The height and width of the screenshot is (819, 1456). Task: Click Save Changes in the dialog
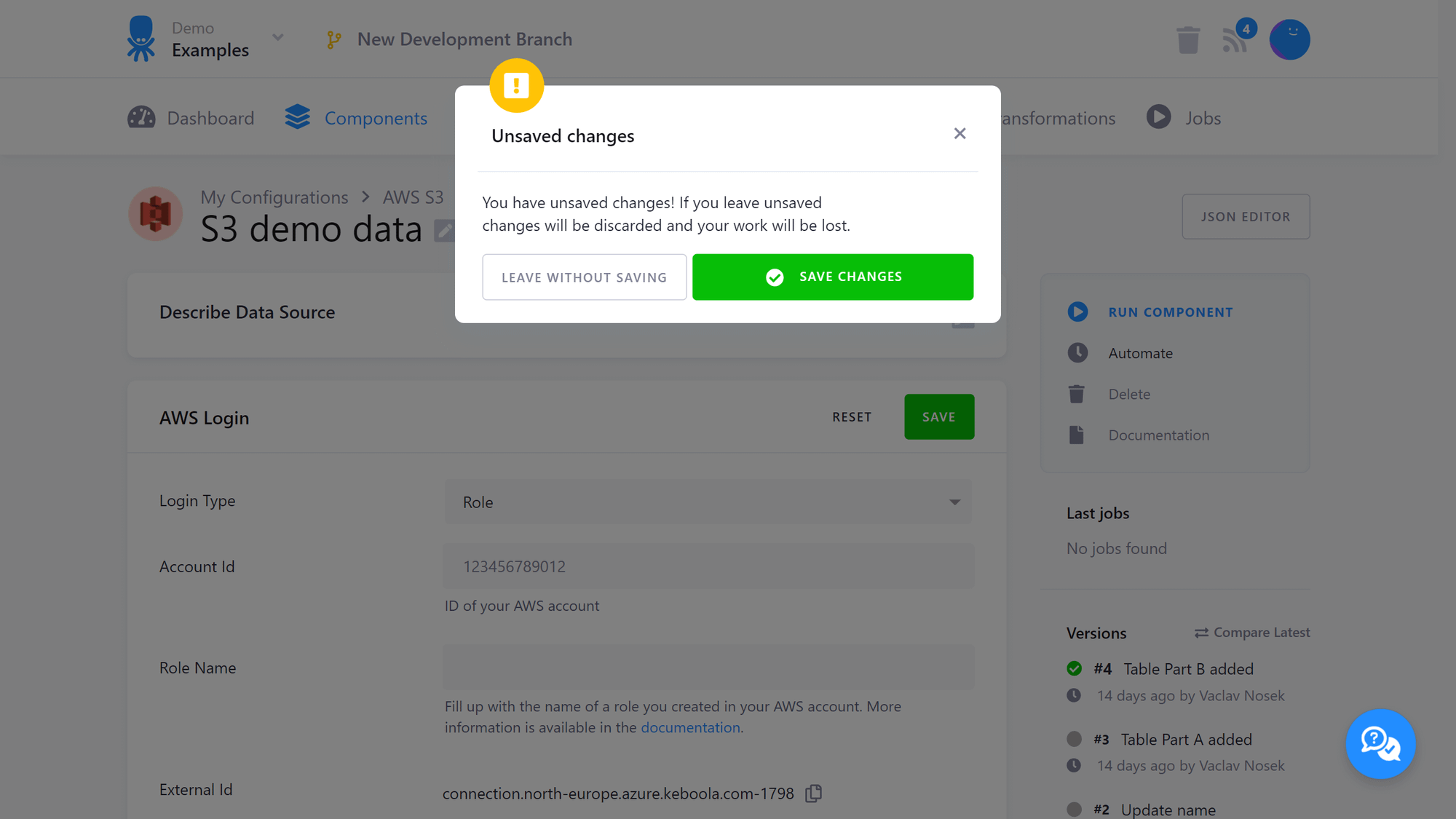833,277
